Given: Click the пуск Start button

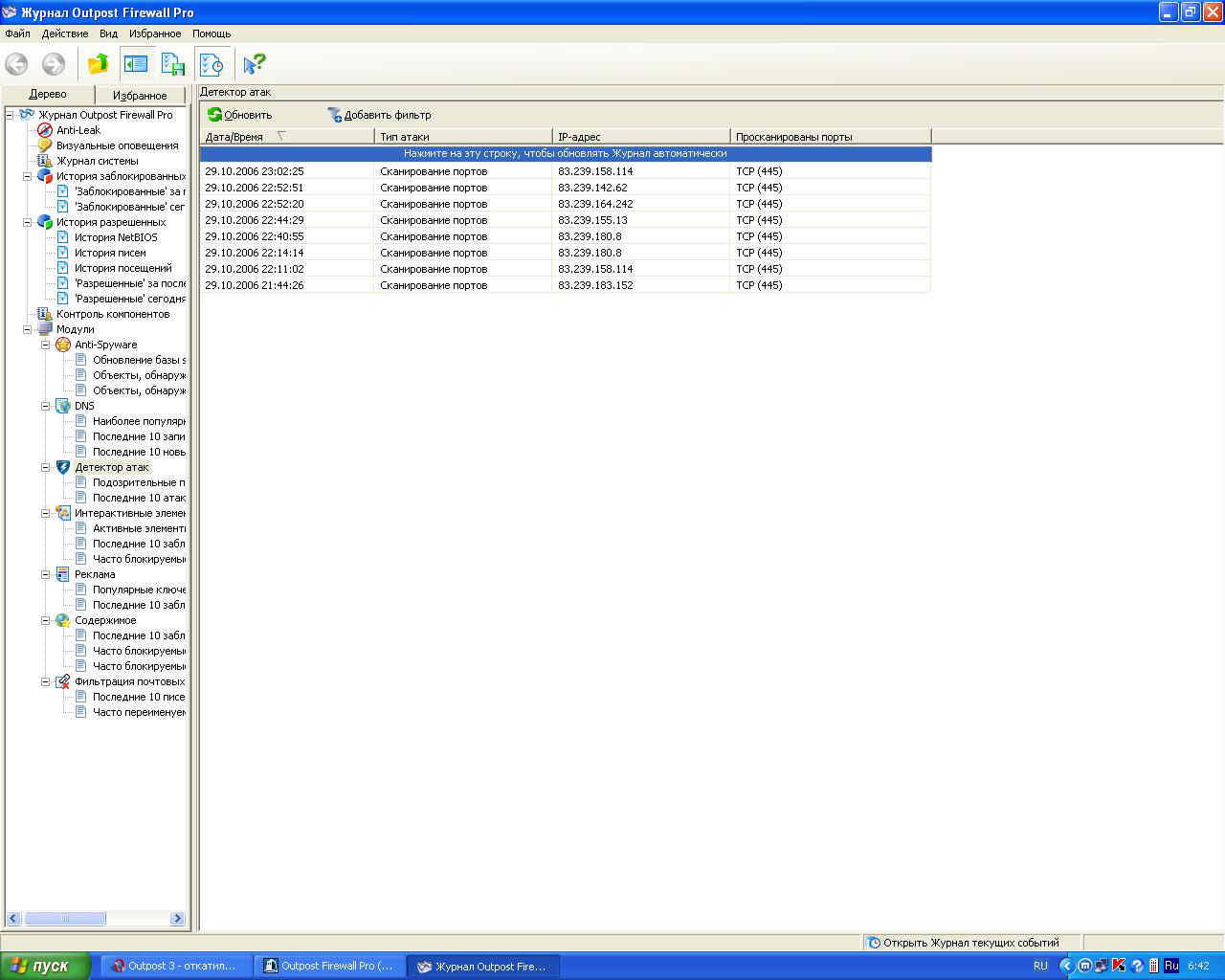Looking at the screenshot, I should [46, 966].
